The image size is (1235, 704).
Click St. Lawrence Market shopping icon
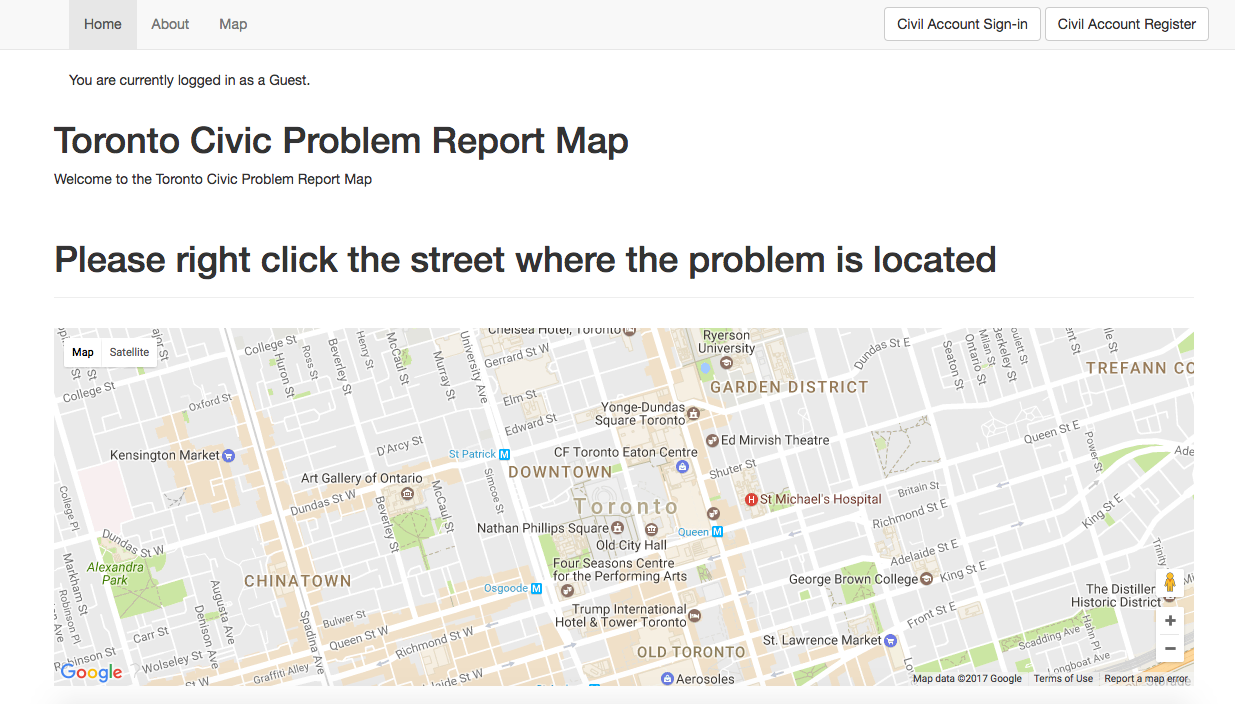(891, 640)
